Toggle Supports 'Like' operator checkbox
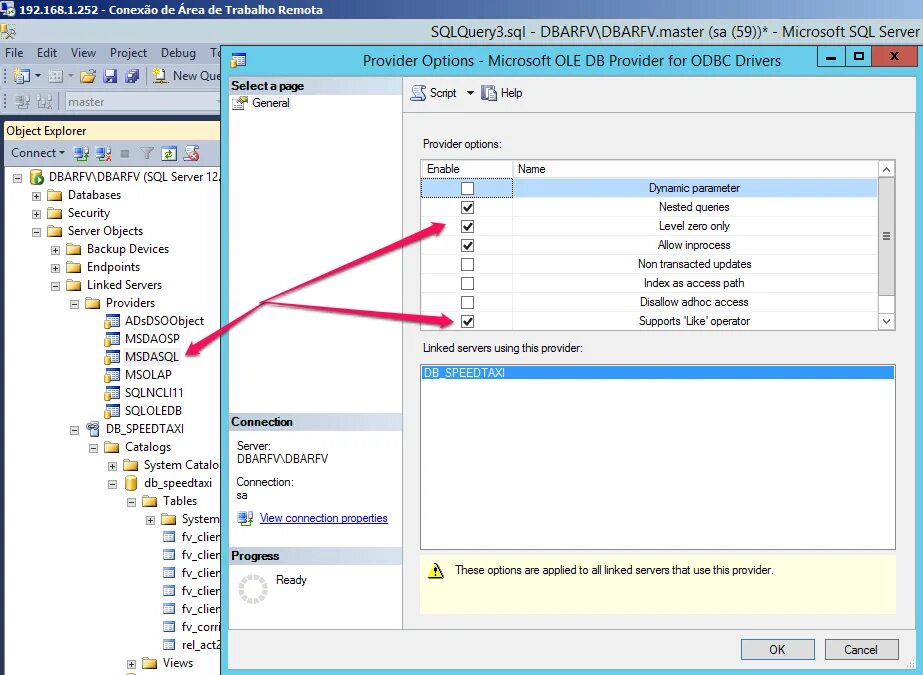Image resolution: width=923 pixels, height=675 pixels. point(467,321)
